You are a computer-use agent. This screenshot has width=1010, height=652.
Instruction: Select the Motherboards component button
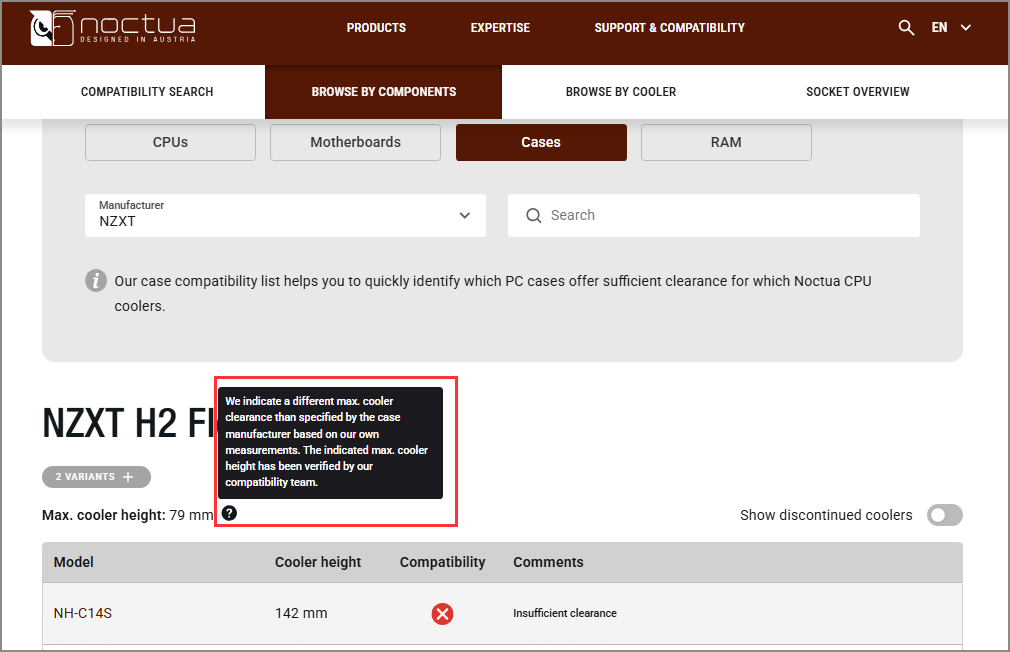pyautogui.click(x=356, y=142)
